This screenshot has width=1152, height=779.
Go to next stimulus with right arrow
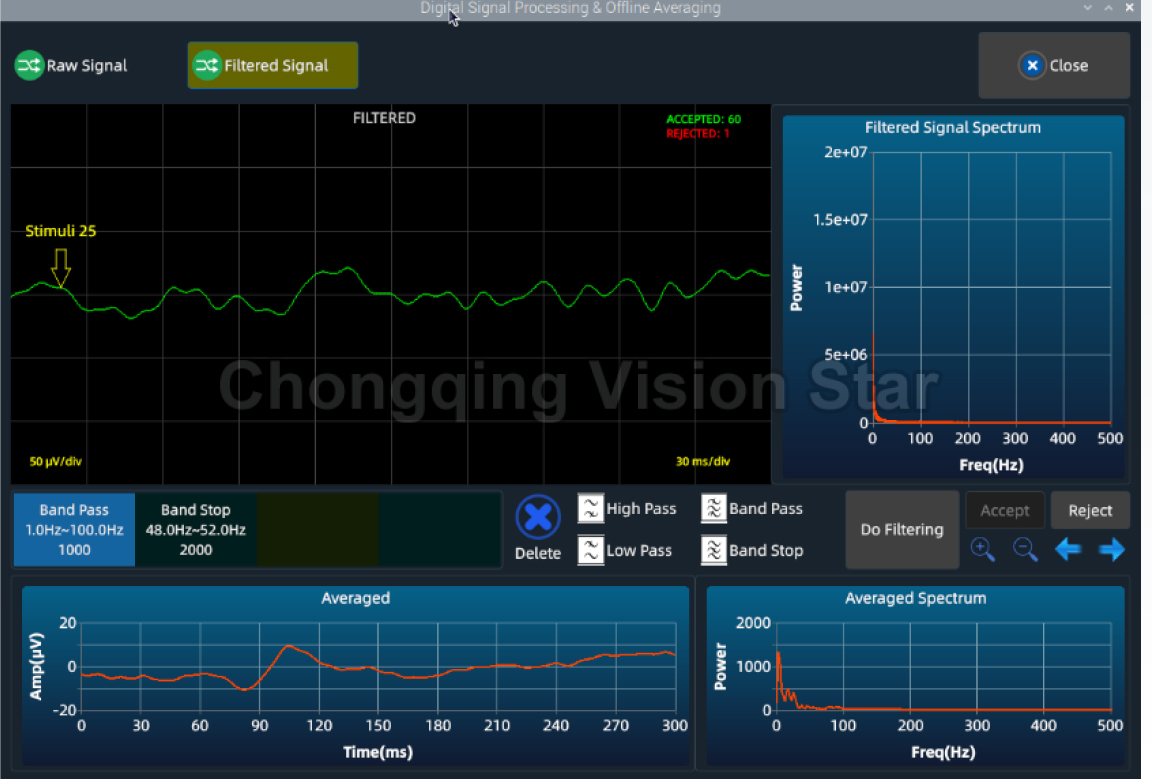(1111, 549)
